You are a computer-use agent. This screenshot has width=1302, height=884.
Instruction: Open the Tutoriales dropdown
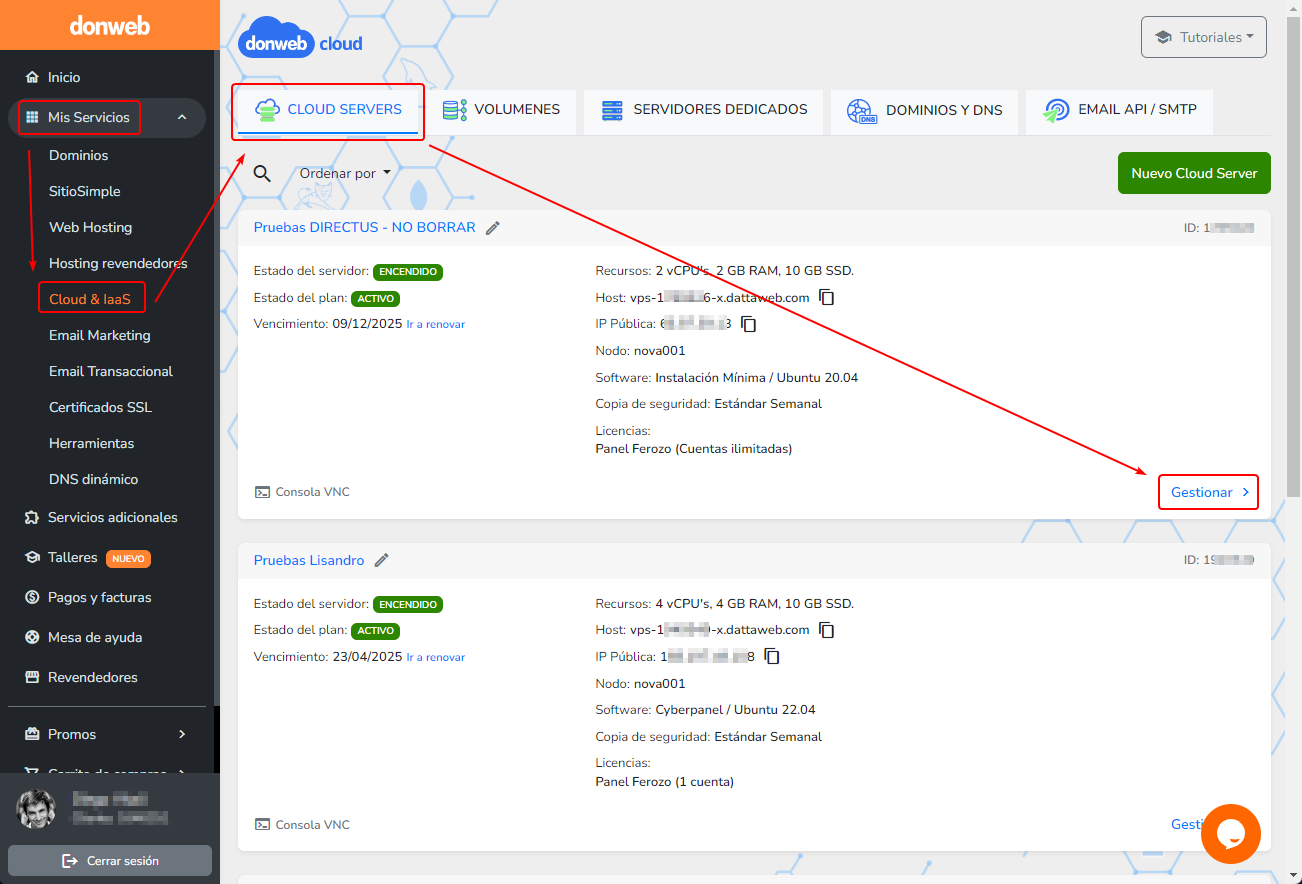point(1204,37)
